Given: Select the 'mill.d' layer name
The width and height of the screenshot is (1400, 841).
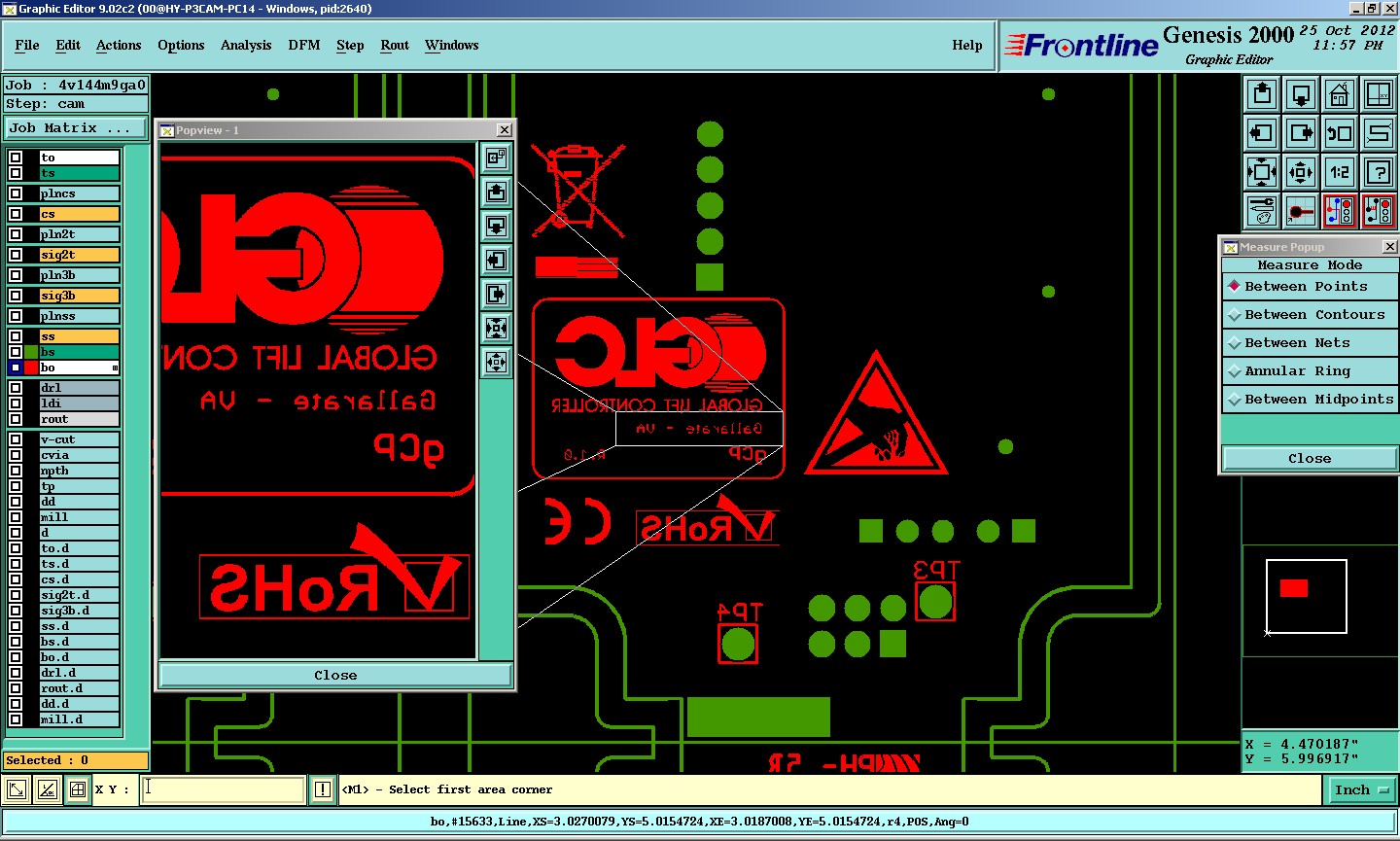Looking at the screenshot, I should [79, 719].
